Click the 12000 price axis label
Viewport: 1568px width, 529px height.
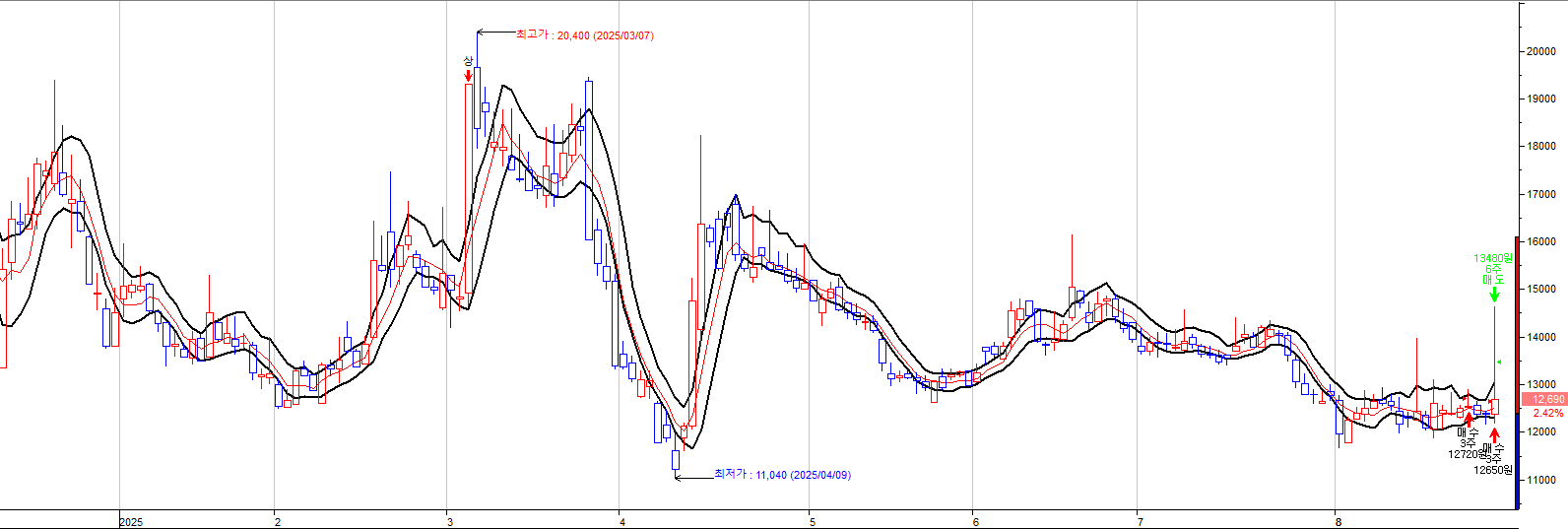point(1541,431)
